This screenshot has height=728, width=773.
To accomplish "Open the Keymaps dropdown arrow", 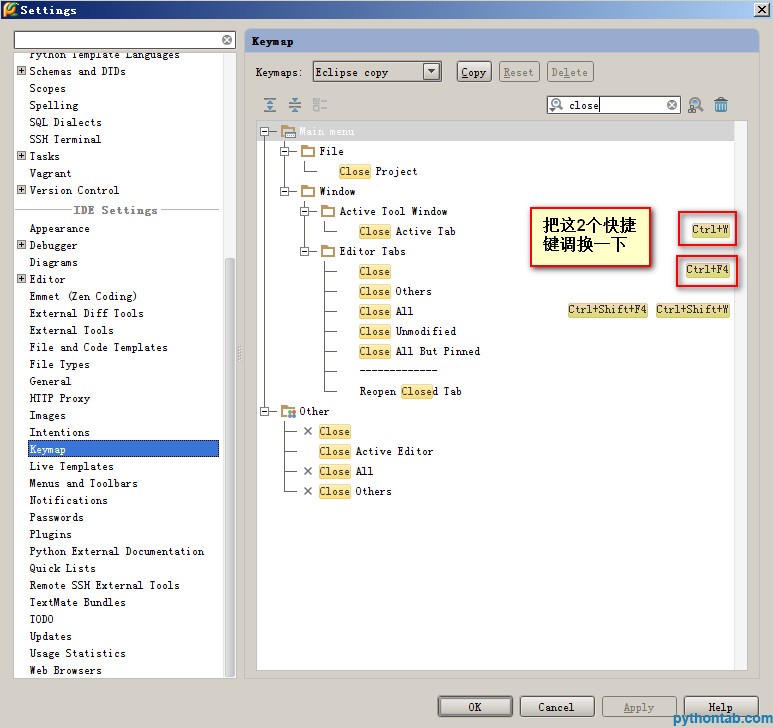I will coord(431,72).
